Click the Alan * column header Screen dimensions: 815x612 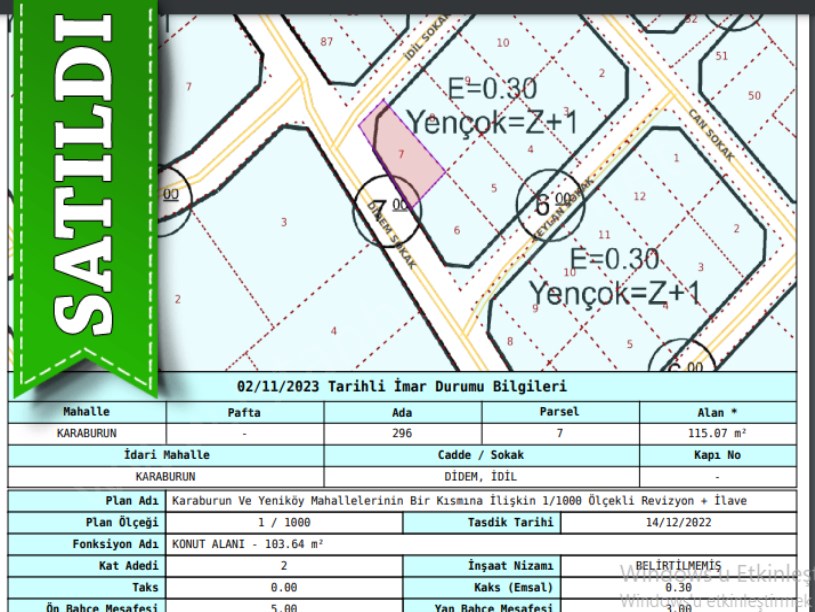[x=717, y=412]
